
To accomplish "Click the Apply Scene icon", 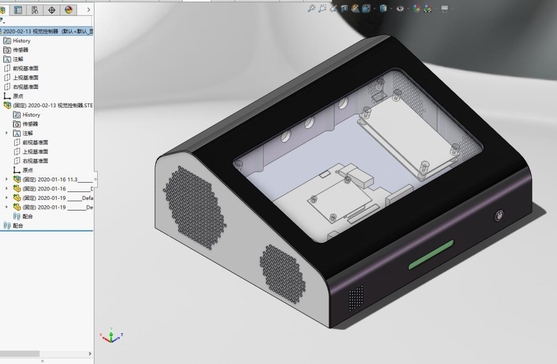I will pyautogui.click(x=427, y=9).
